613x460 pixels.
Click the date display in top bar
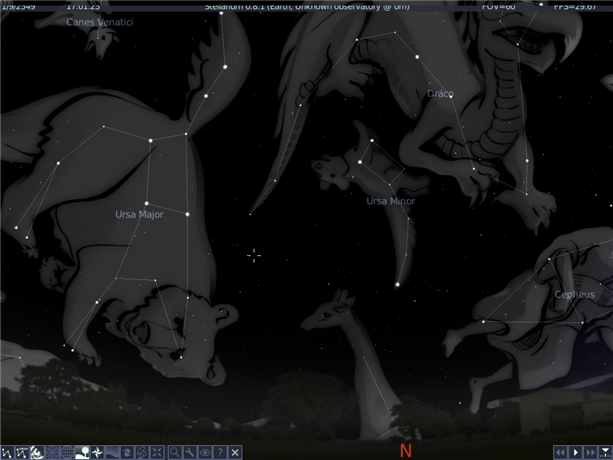18,6
